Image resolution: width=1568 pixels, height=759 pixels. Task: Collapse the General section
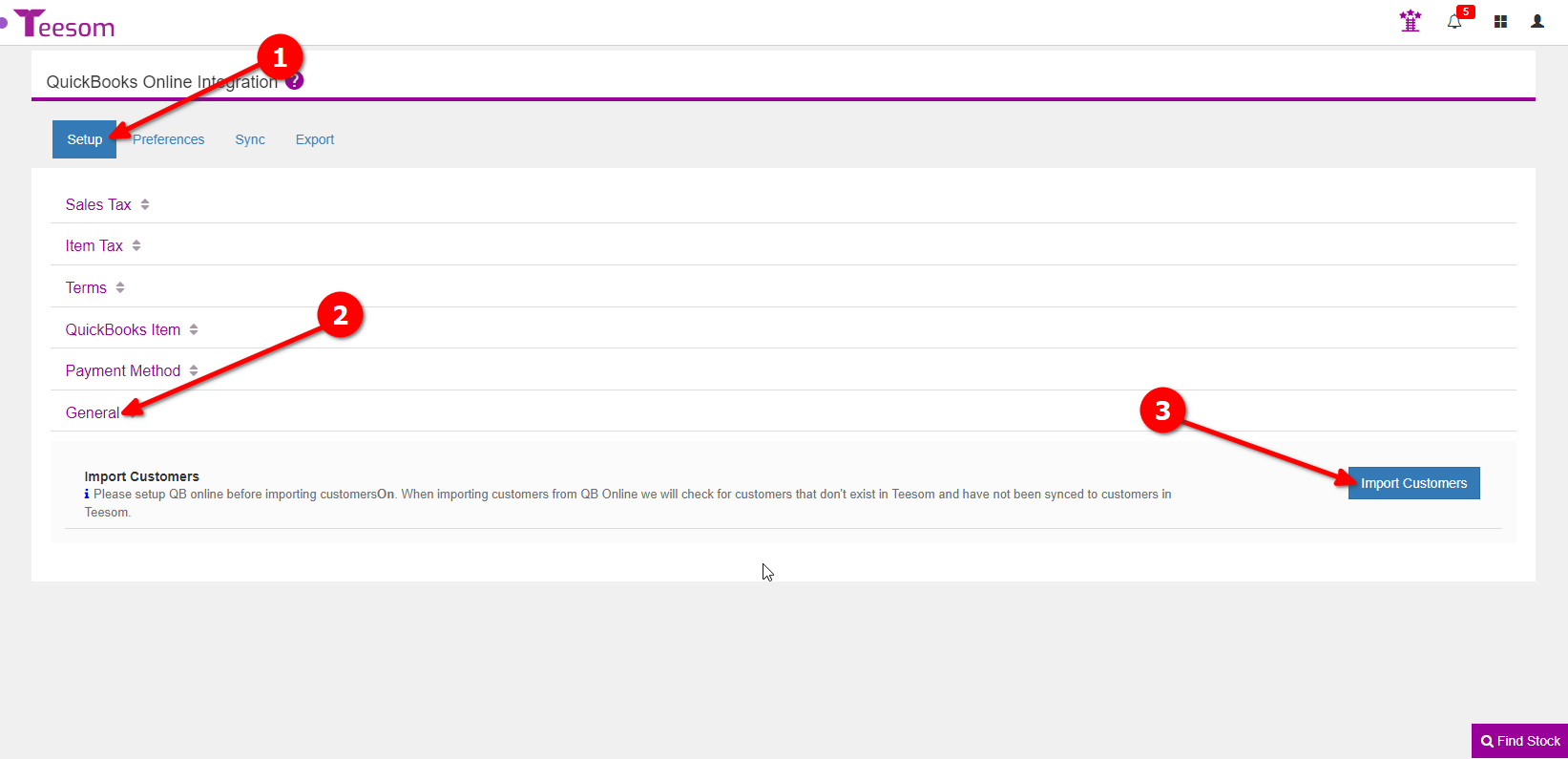[x=93, y=412]
